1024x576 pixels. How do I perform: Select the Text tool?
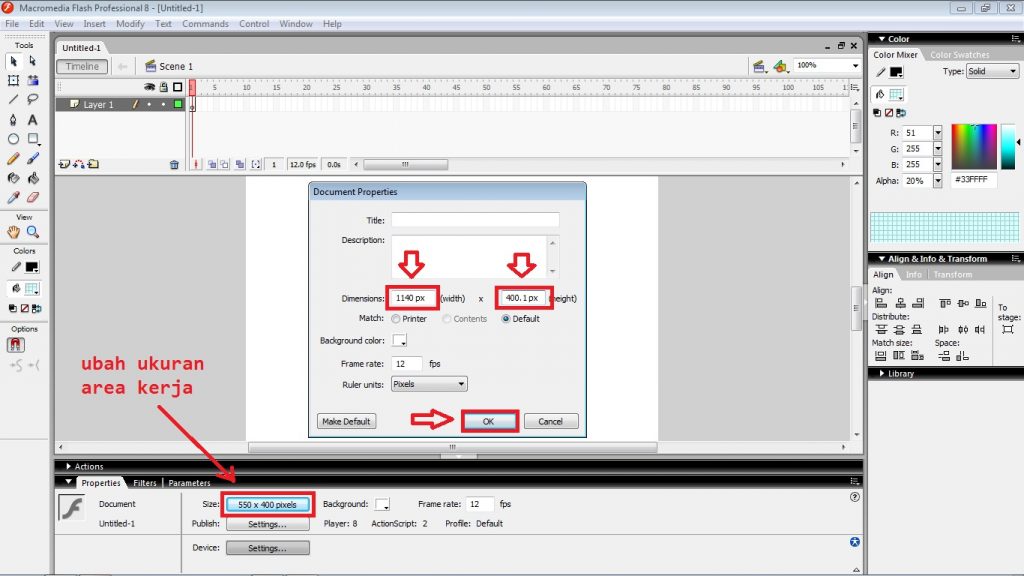click(33, 120)
